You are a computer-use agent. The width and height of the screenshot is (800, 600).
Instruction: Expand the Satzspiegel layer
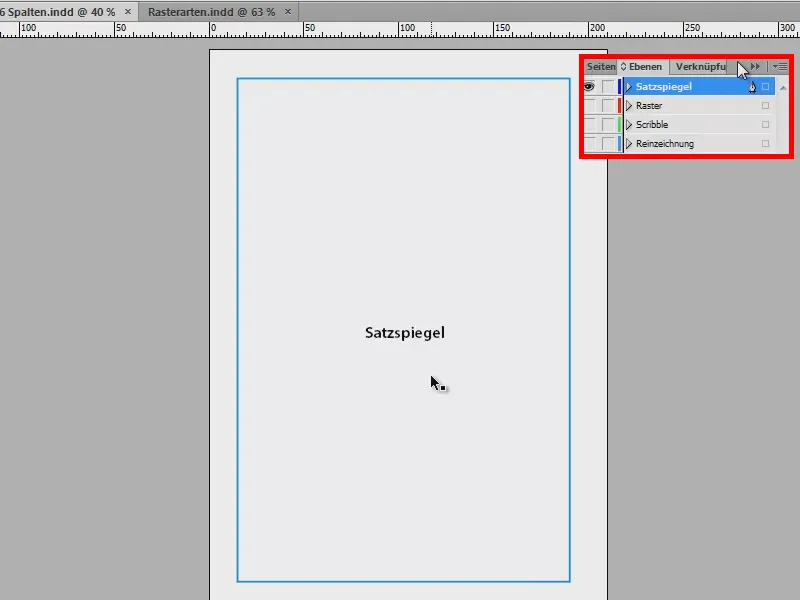[x=628, y=86]
